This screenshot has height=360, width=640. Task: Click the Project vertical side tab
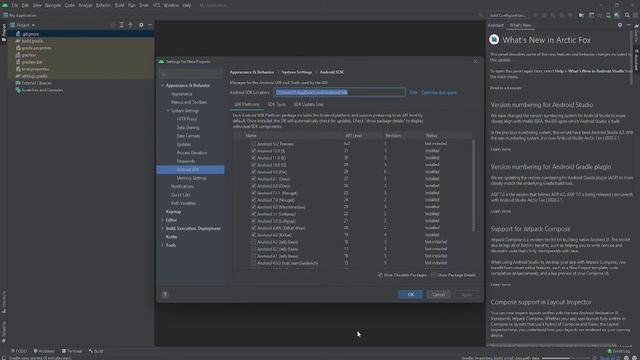click(4, 32)
